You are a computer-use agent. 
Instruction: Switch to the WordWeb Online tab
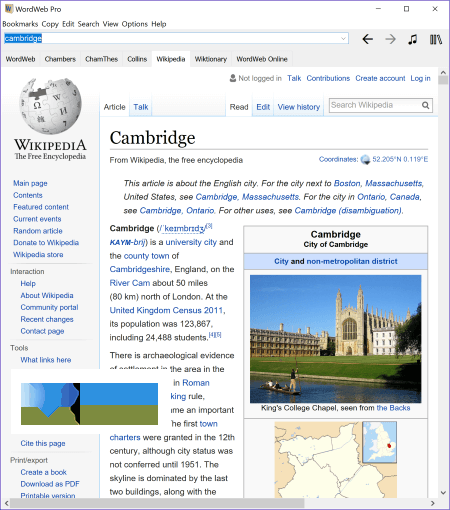(262, 59)
